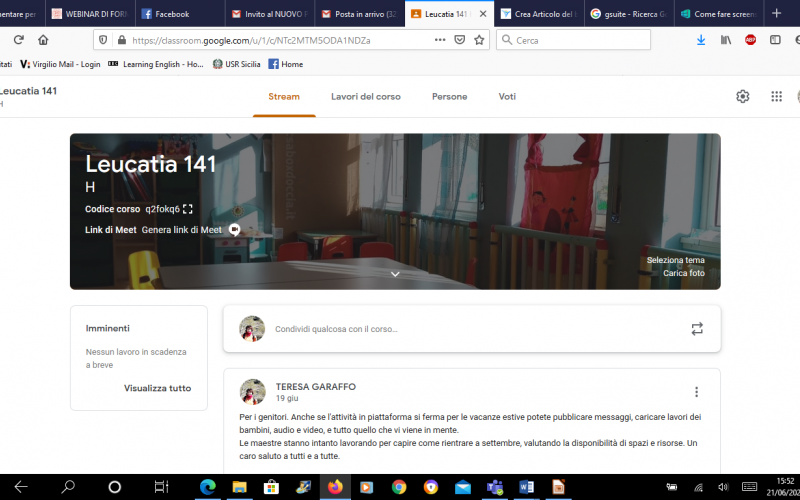Open the Library icon in toolbar

(x=726, y=40)
